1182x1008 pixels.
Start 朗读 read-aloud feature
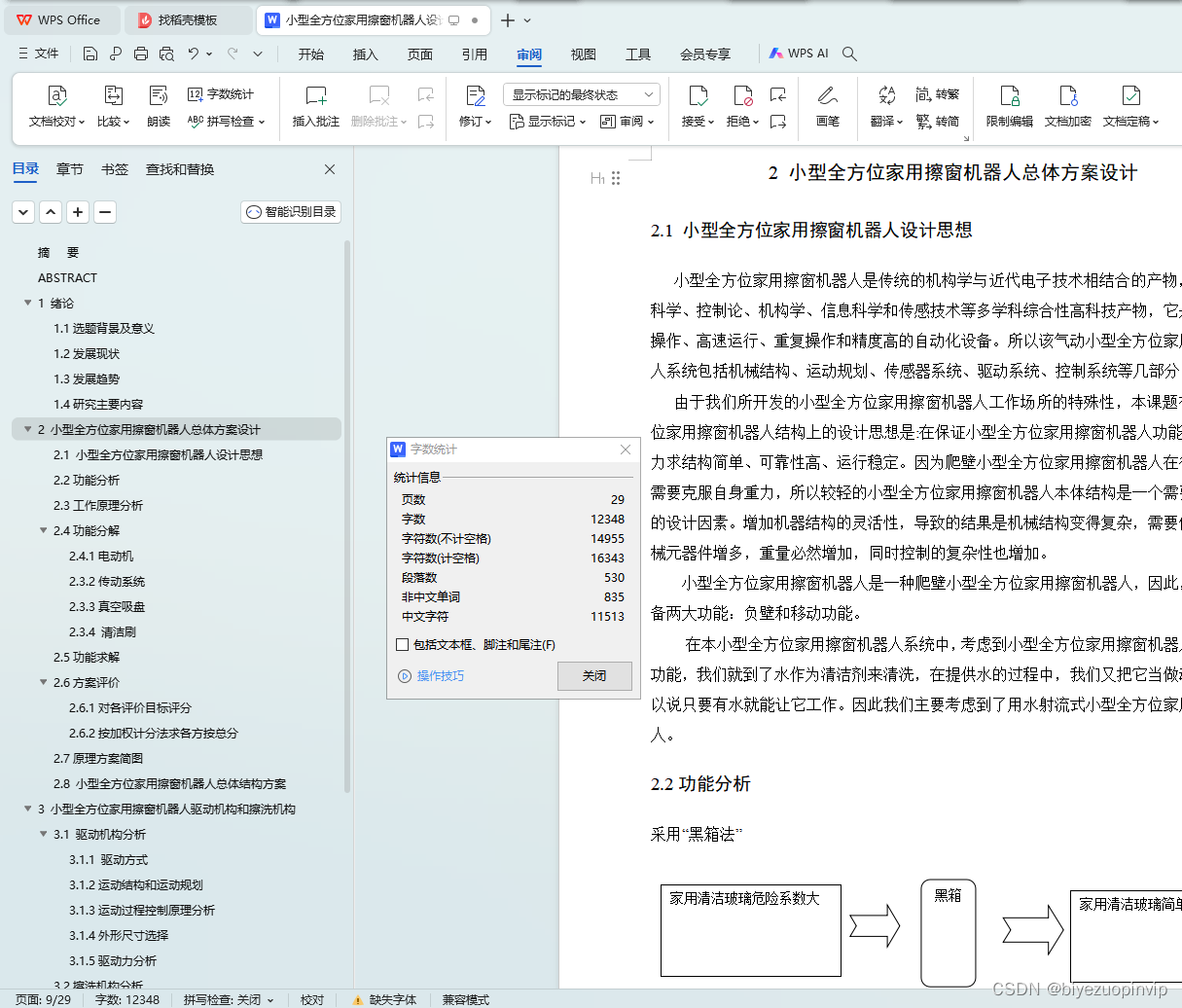pos(159,106)
